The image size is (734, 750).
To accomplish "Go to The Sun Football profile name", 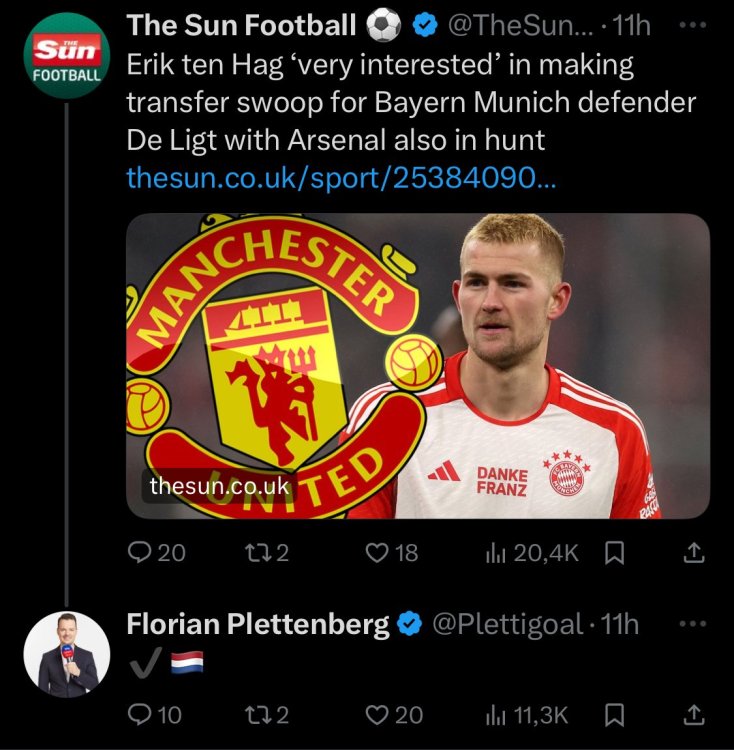I will pyautogui.click(x=241, y=26).
